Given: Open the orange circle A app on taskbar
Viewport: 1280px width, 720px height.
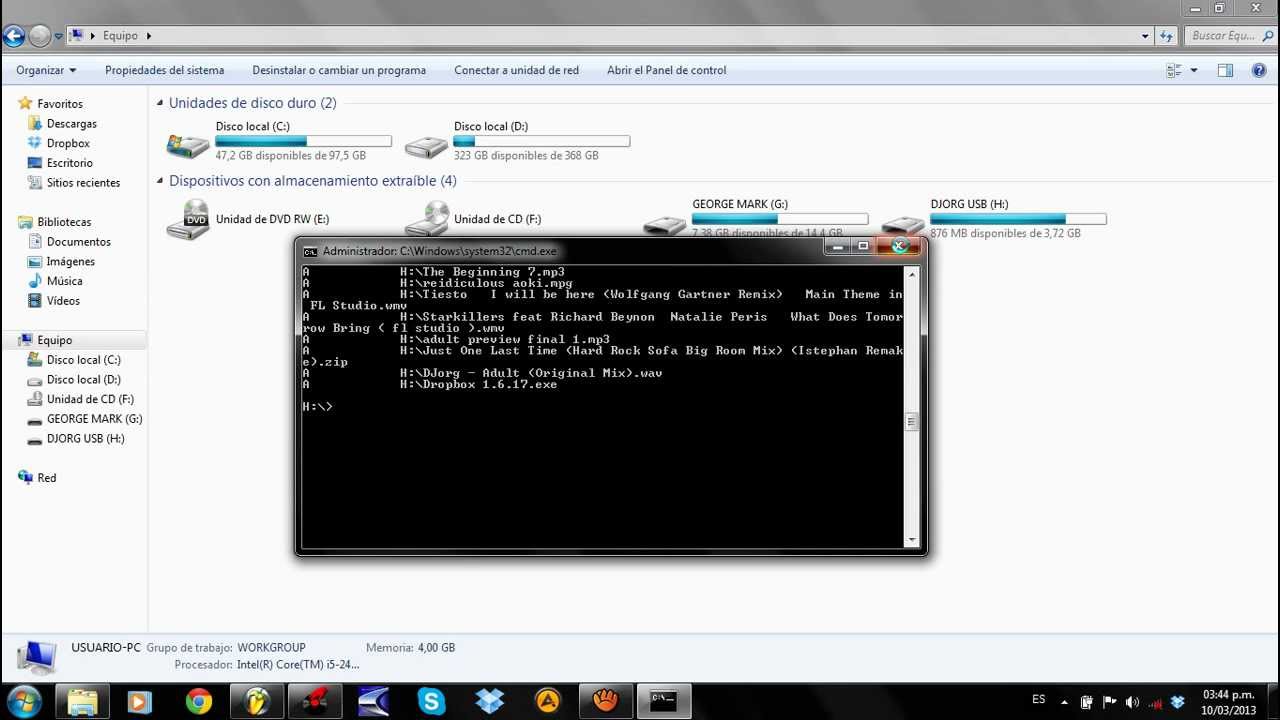Looking at the screenshot, I should [547, 701].
